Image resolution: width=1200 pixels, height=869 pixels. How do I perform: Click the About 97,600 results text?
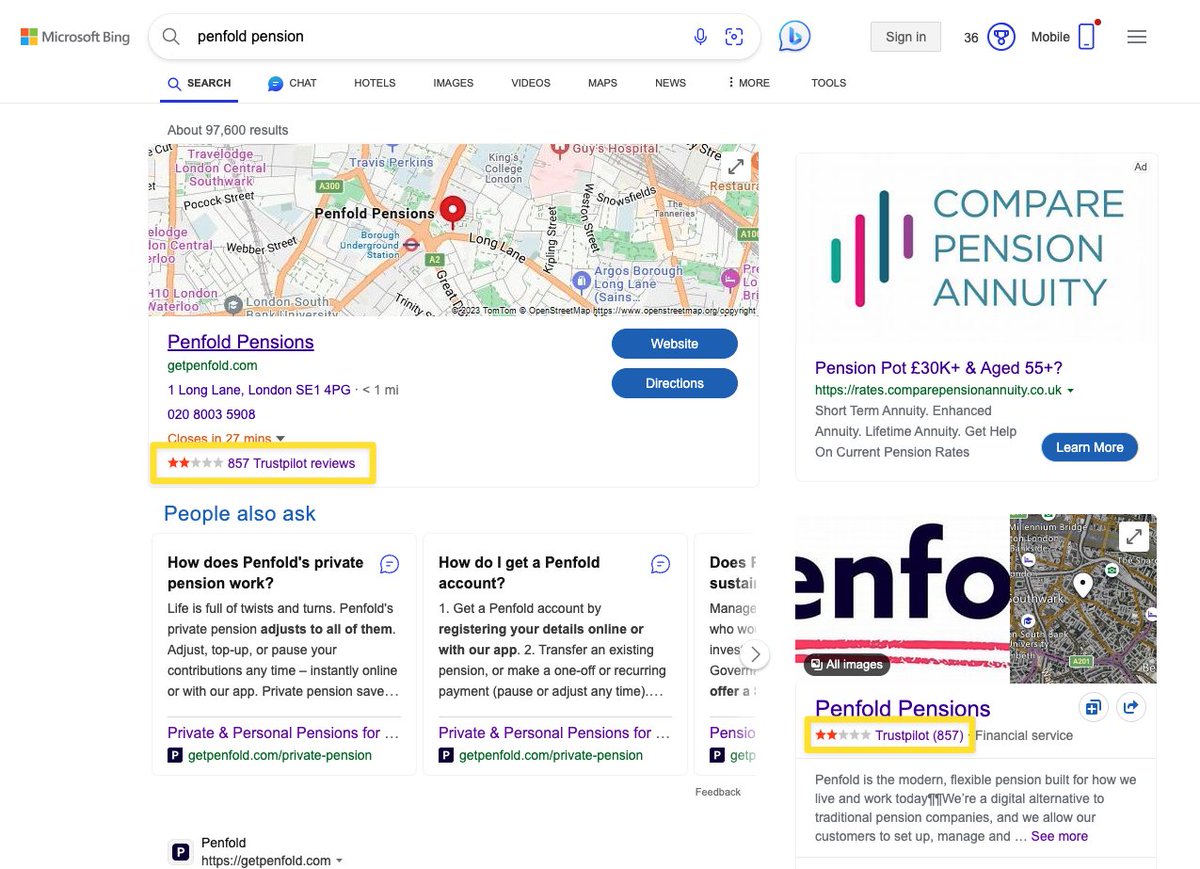[x=228, y=130]
